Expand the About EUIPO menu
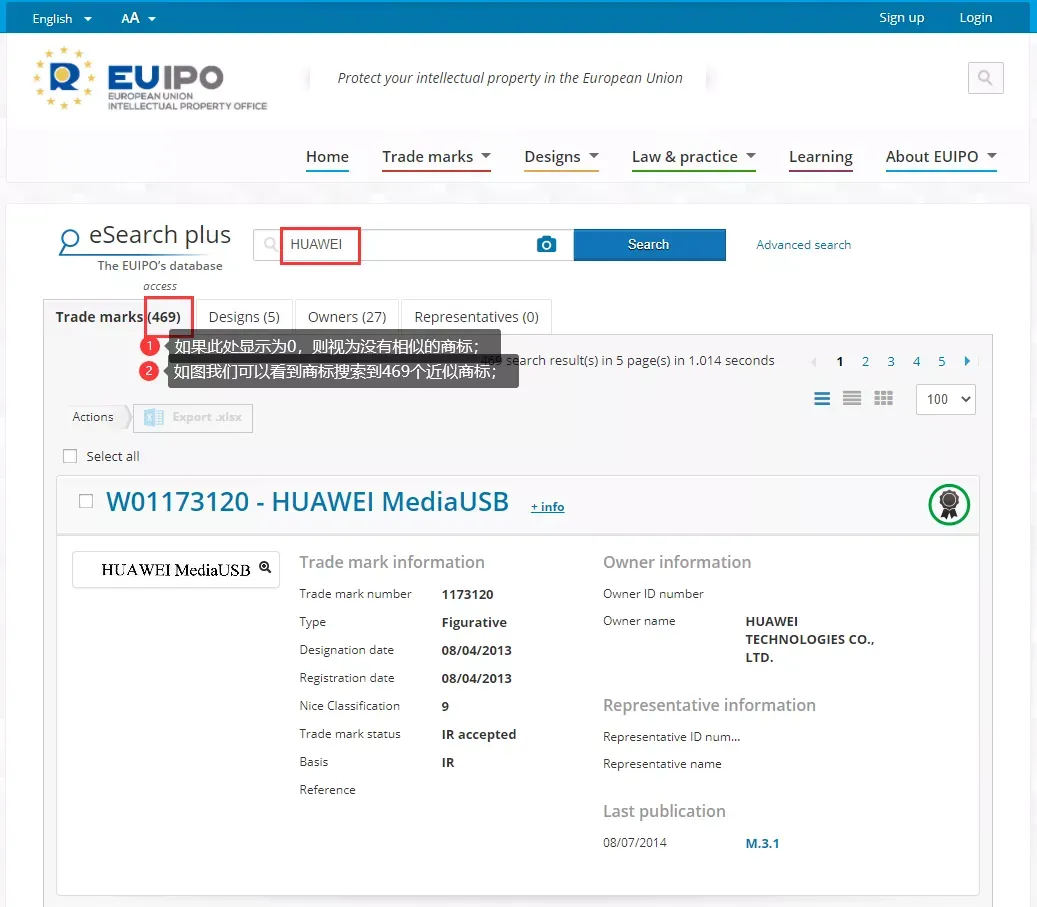The image size is (1037, 907). click(x=941, y=157)
